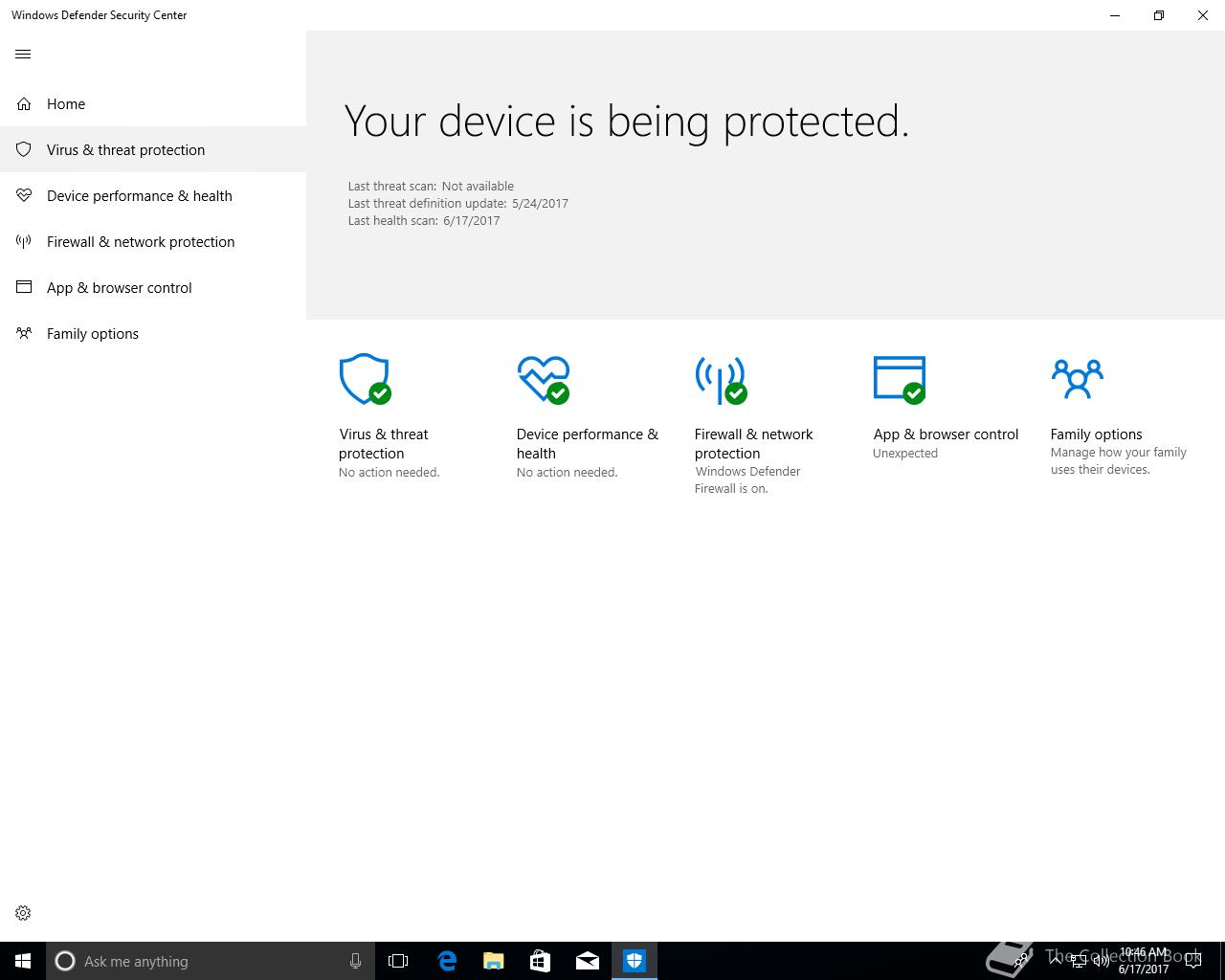The height and width of the screenshot is (980, 1225).
Task: Open Firewall & network protection in sidebar
Action: click(153, 241)
